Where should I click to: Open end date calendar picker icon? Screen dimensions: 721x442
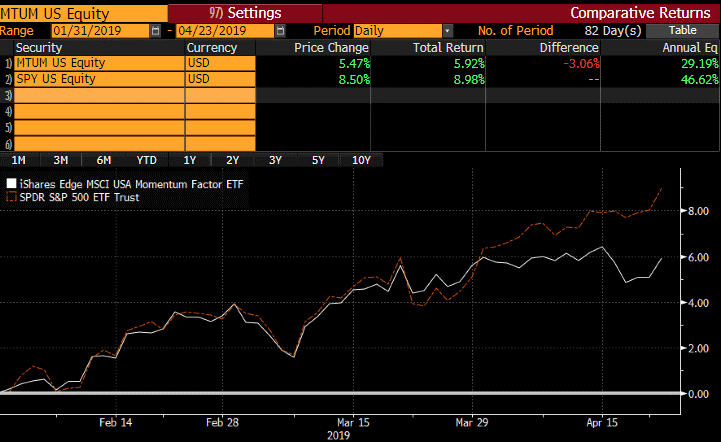[x=280, y=31]
